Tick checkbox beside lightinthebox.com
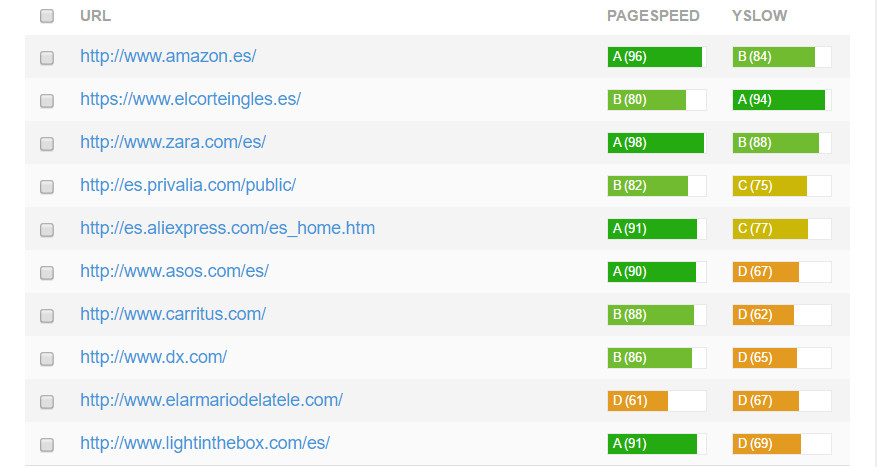Viewport: 877px width, 467px height. click(x=47, y=445)
